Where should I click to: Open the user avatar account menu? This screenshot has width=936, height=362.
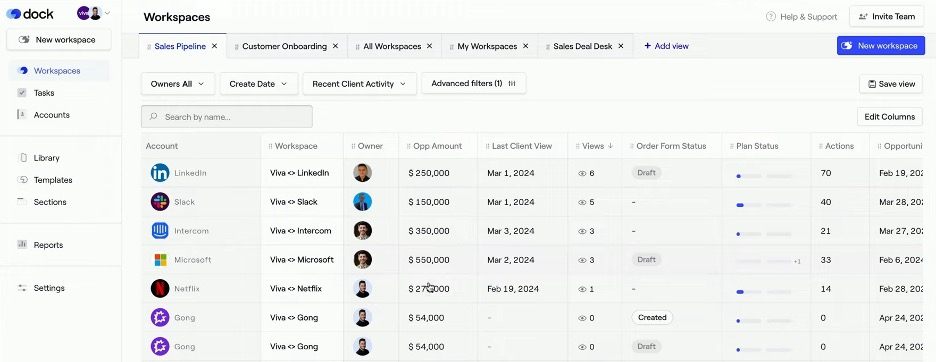(94, 13)
